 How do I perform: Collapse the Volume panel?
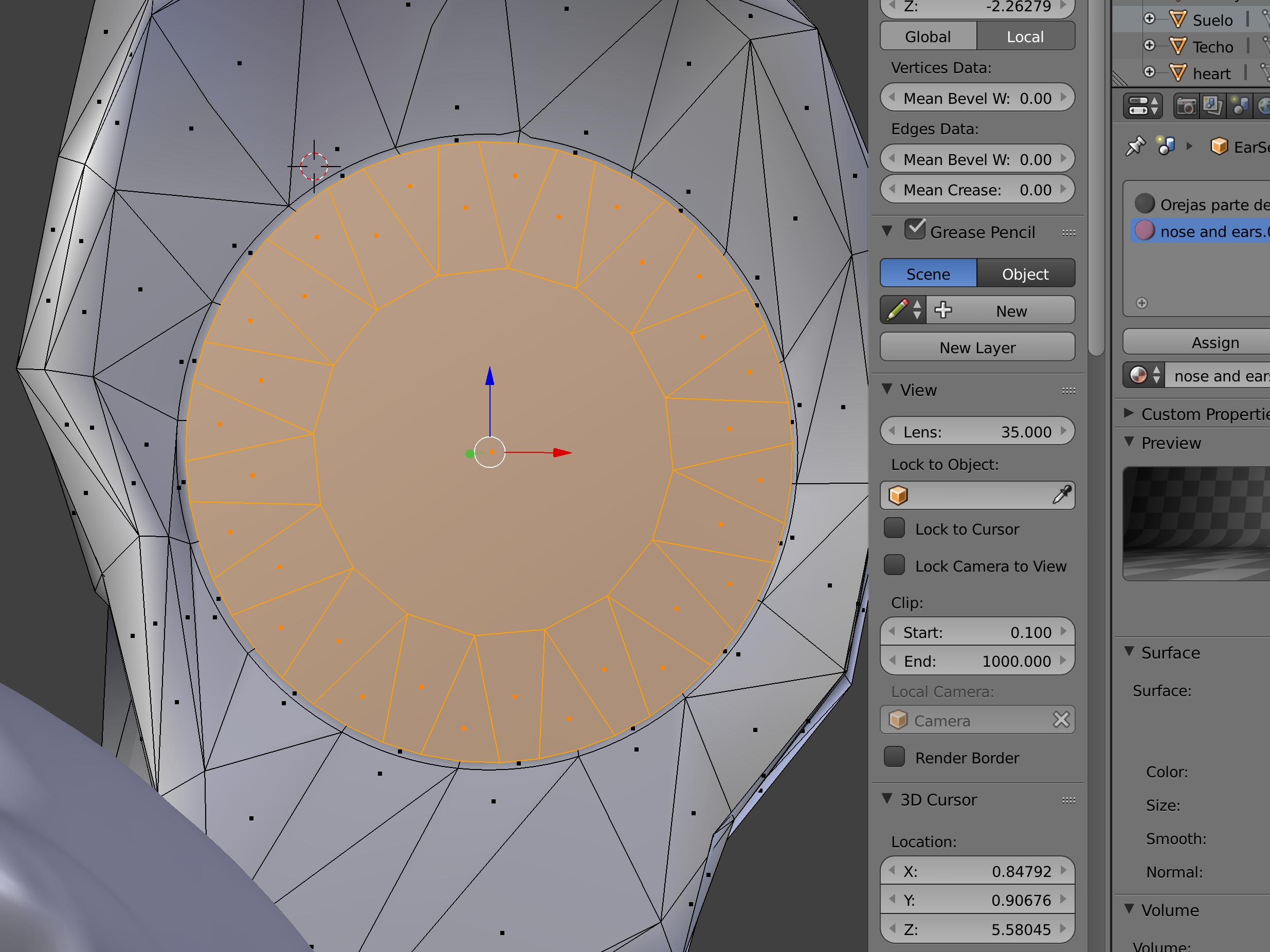[x=1129, y=909]
